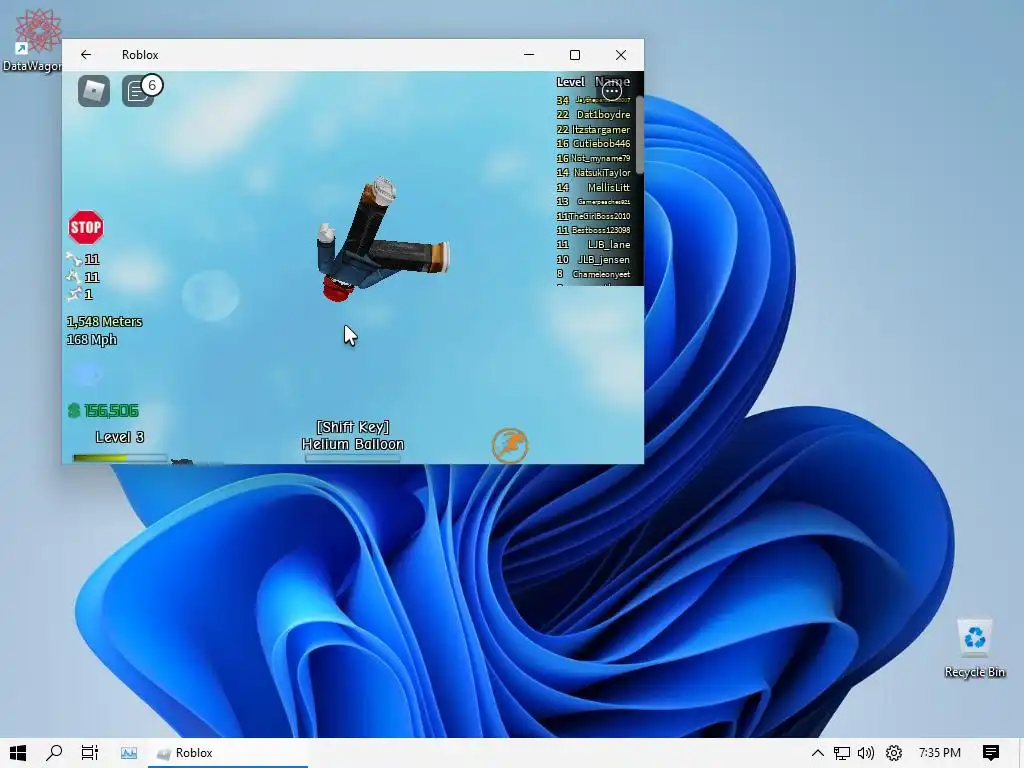Screen dimensions: 1024x768
Task: Click the Level 3 label
Action: click(x=120, y=438)
